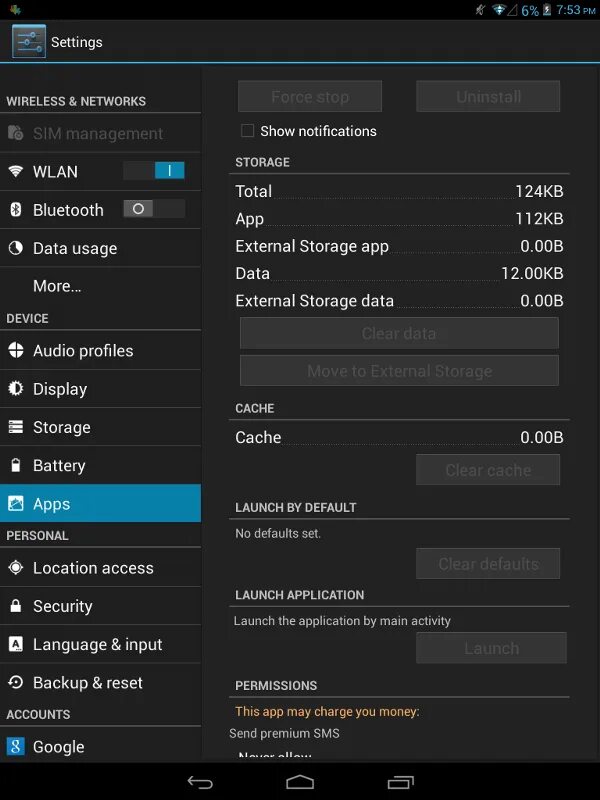Tap the Settings app icon in header
This screenshot has width=600, height=800.
[28, 42]
